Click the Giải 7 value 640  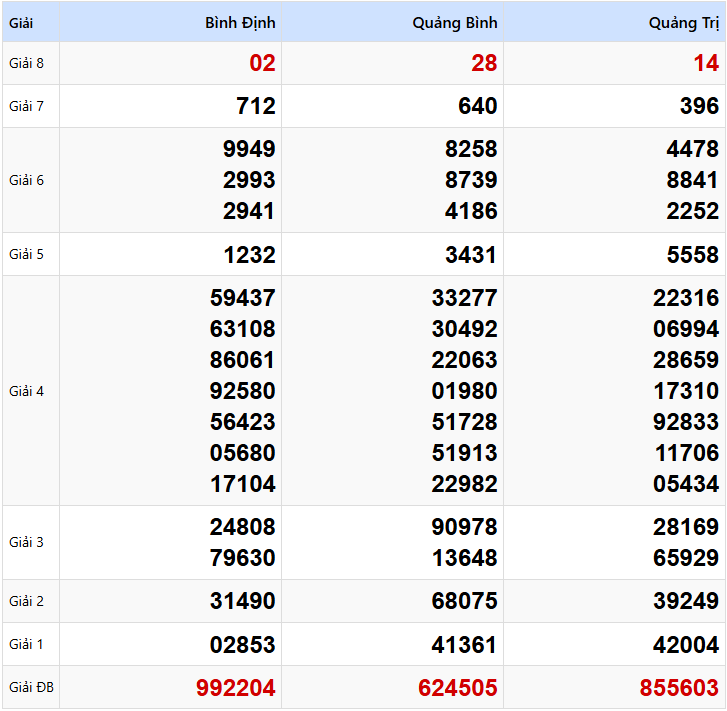[x=478, y=106]
